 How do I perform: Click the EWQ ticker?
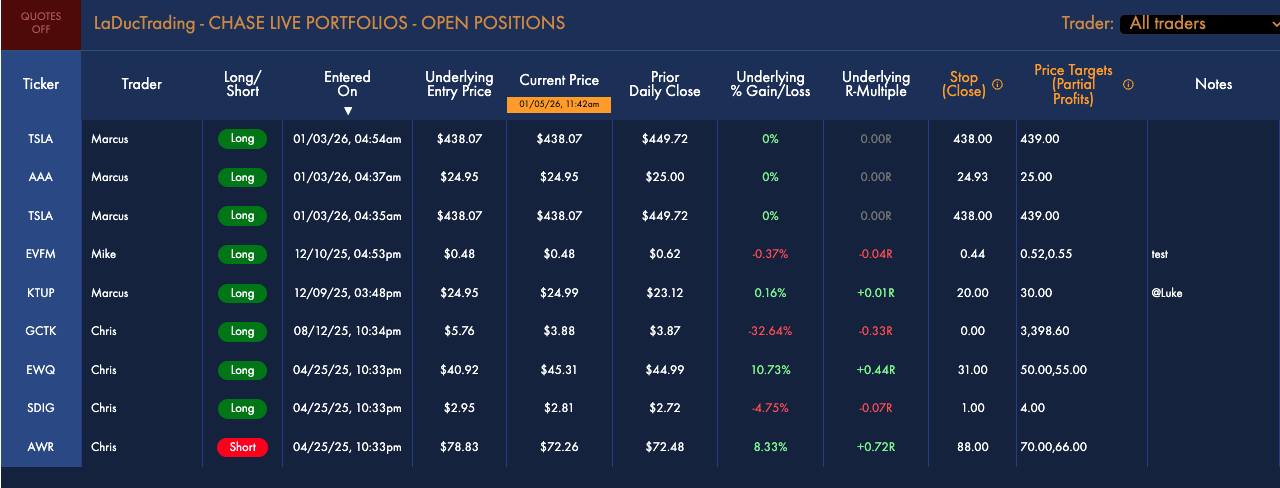click(41, 370)
